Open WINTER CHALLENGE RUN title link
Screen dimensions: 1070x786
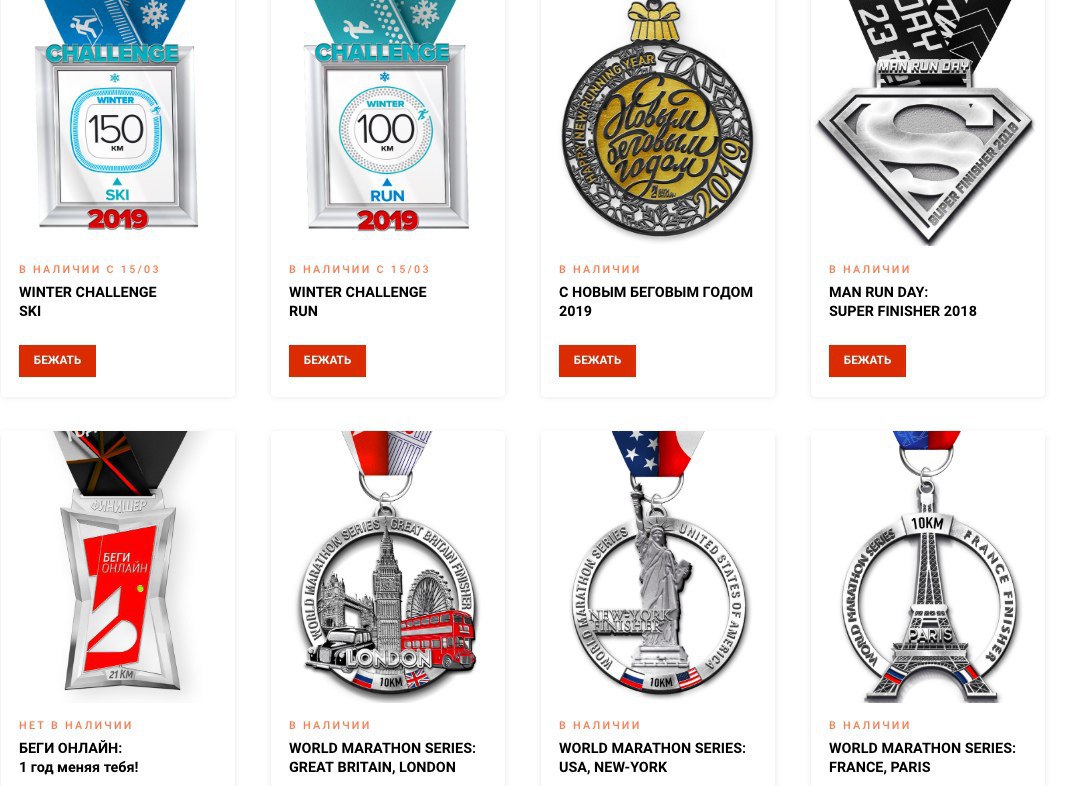(358, 301)
